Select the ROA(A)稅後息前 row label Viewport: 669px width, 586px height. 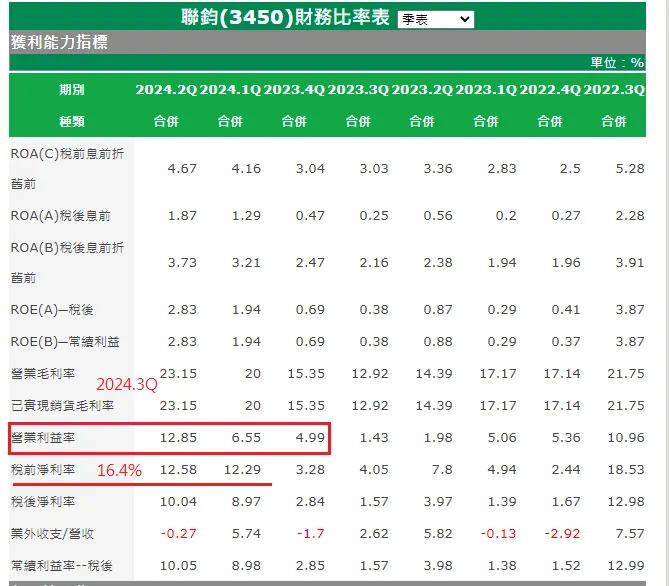tap(61, 216)
